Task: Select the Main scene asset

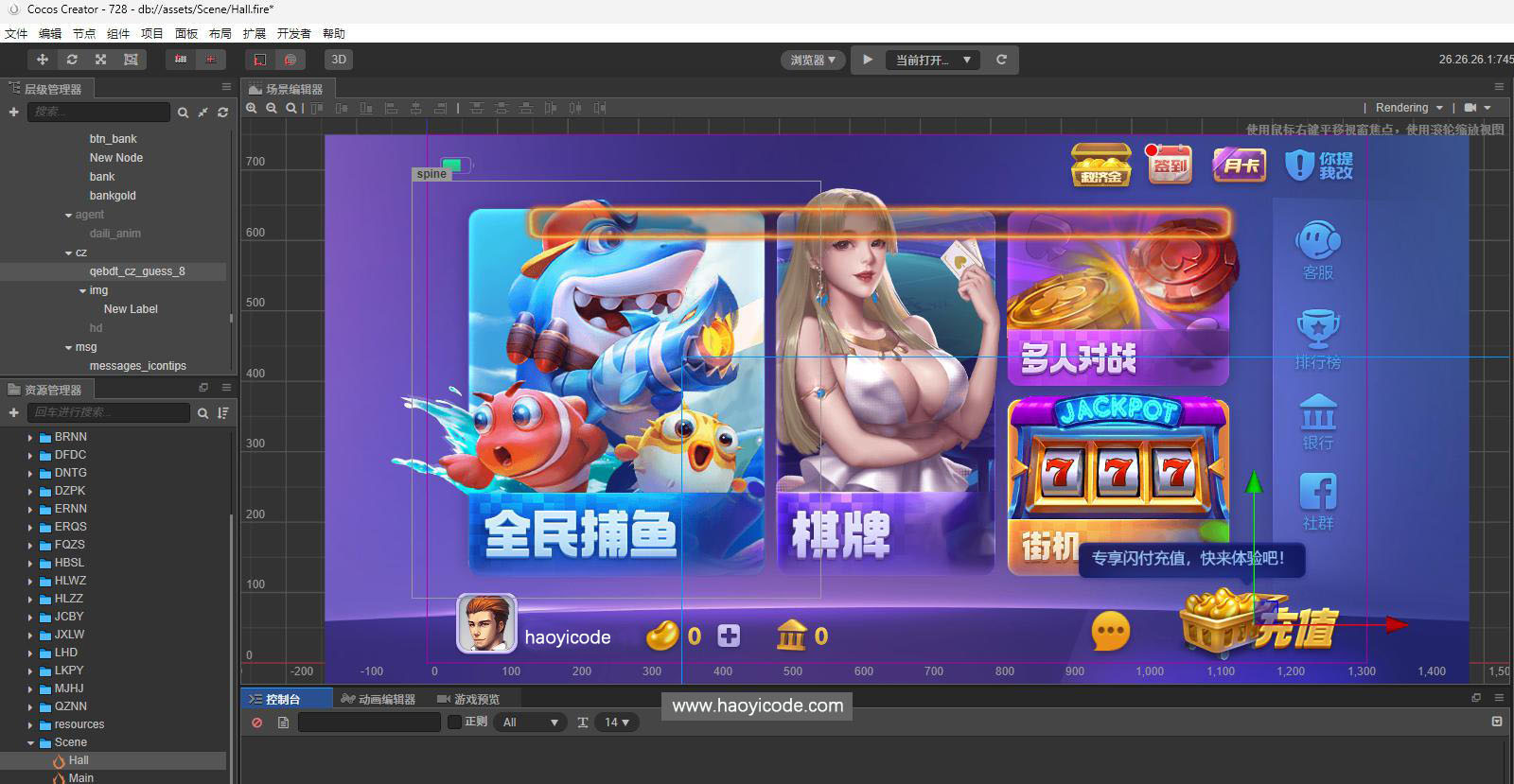Action: (80, 777)
